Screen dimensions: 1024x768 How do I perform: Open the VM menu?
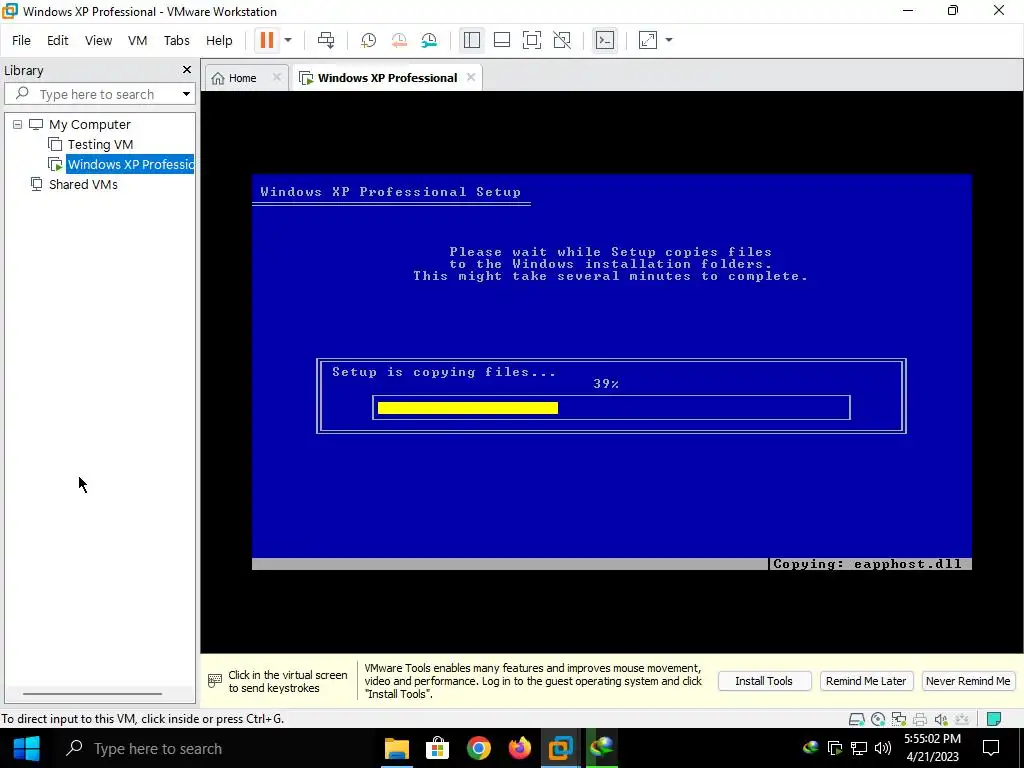tap(137, 40)
